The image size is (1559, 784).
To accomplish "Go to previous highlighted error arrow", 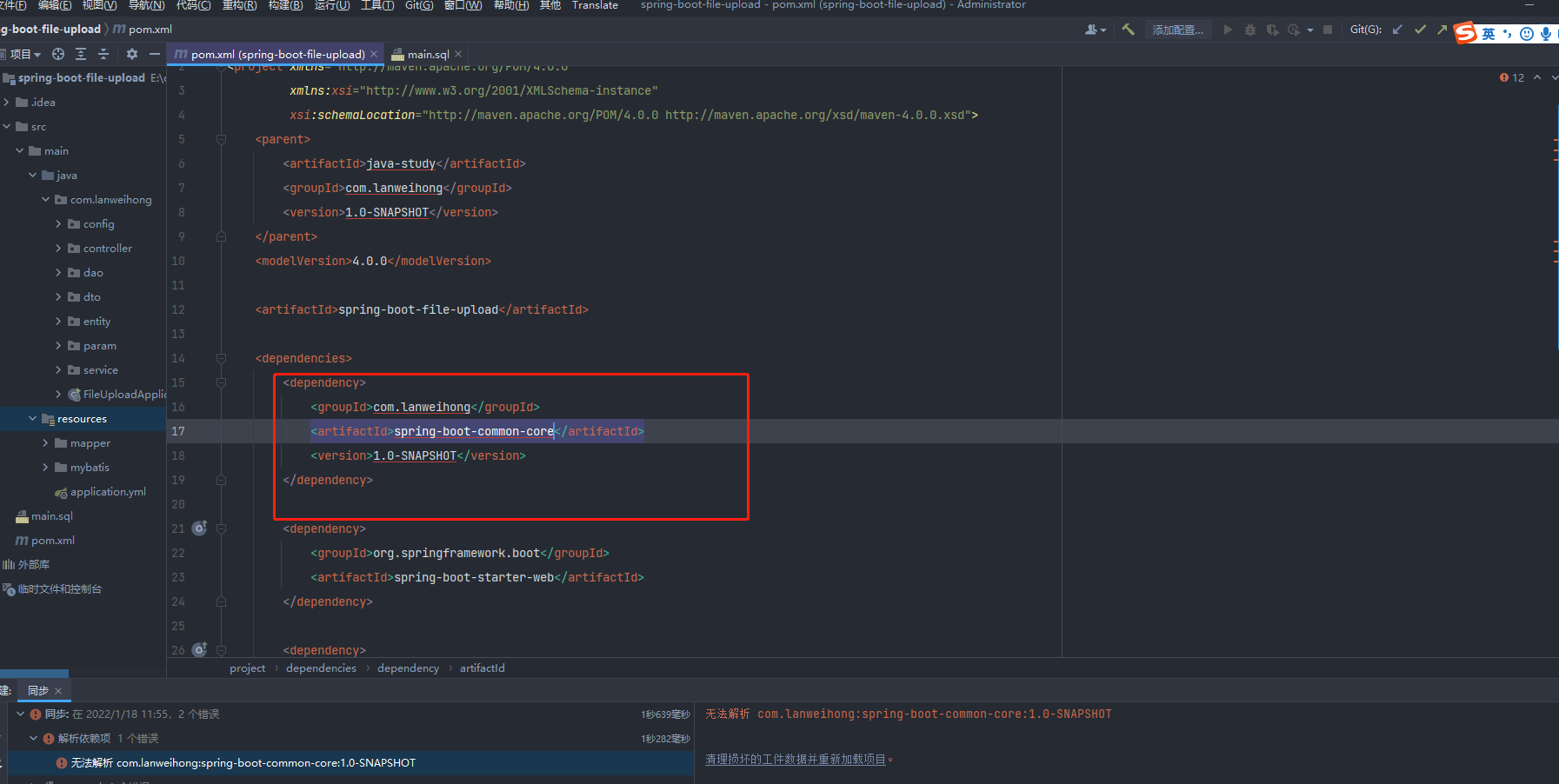I will pos(1537,77).
